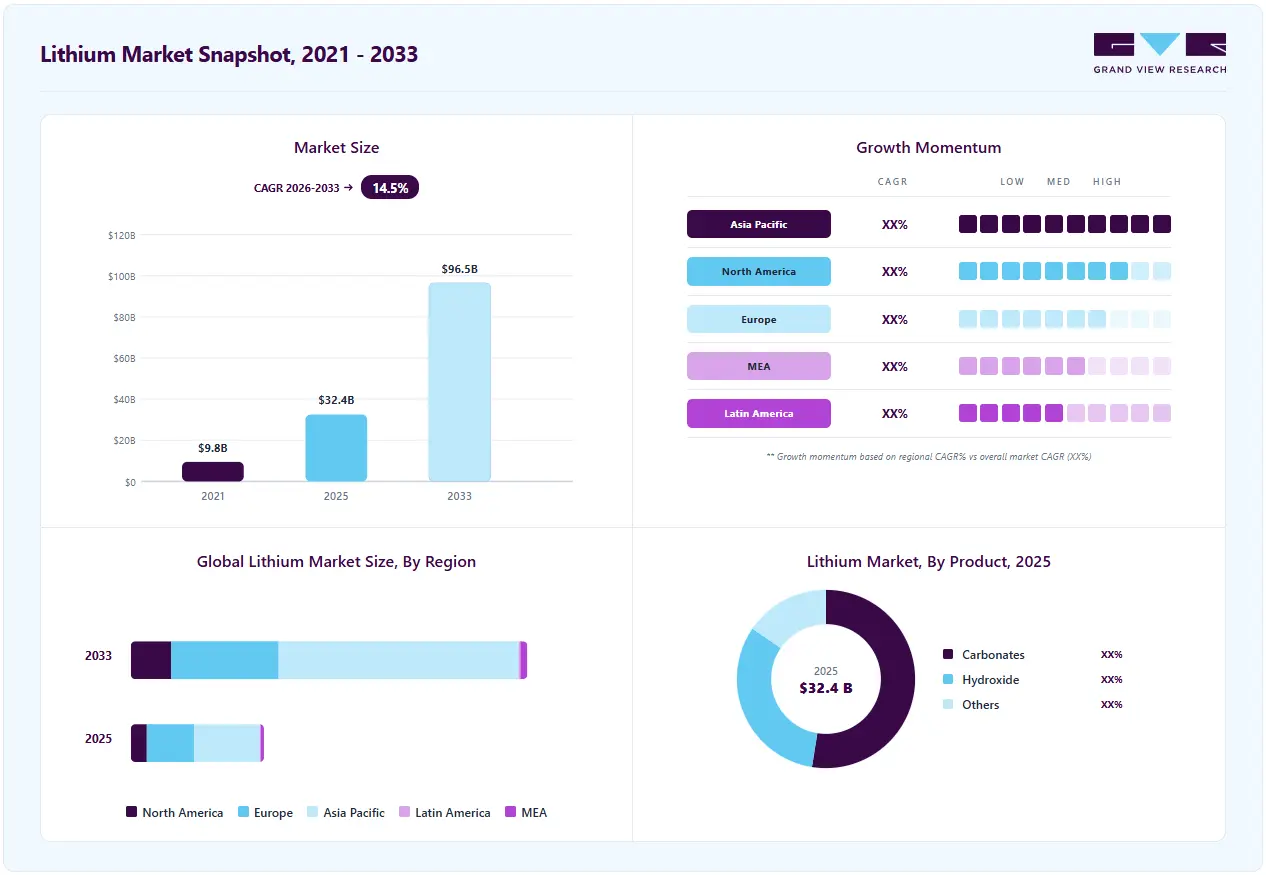Select the MEA region button
The image size is (1266, 875).
click(759, 366)
